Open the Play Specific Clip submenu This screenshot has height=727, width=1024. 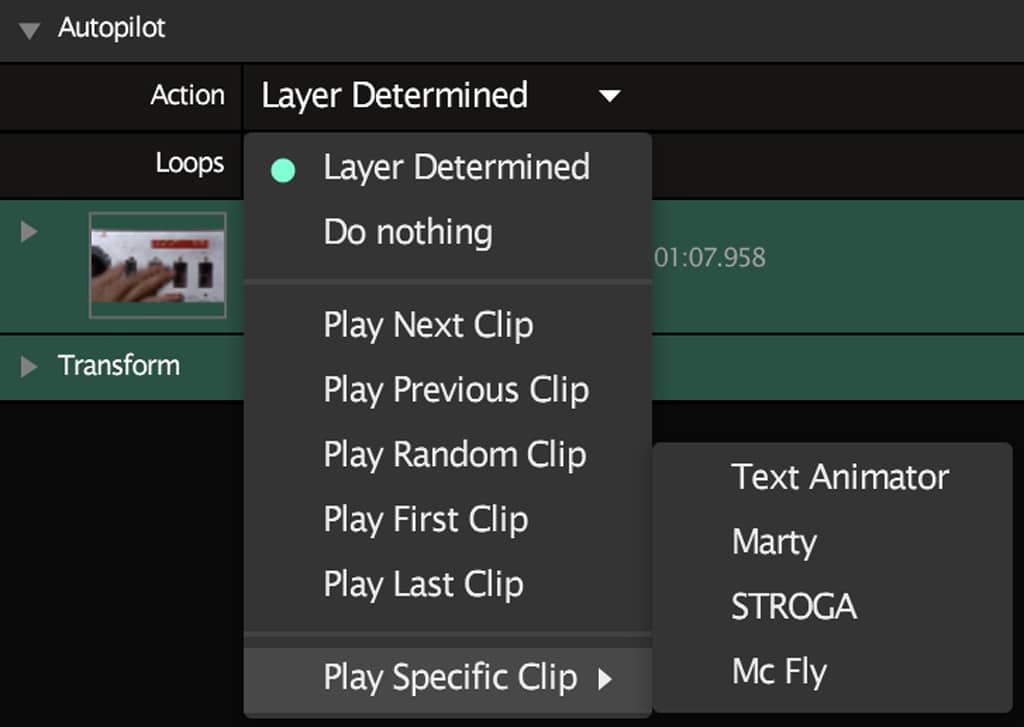tap(450, 678)
